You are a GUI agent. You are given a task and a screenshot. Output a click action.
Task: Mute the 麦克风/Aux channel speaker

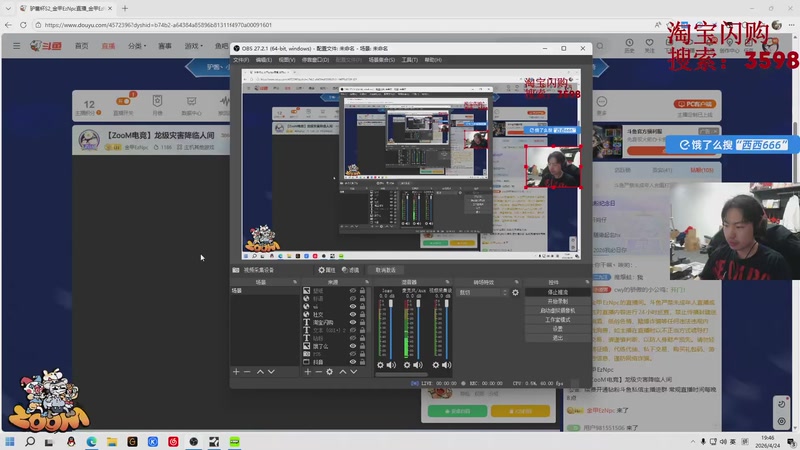(418, 365)
